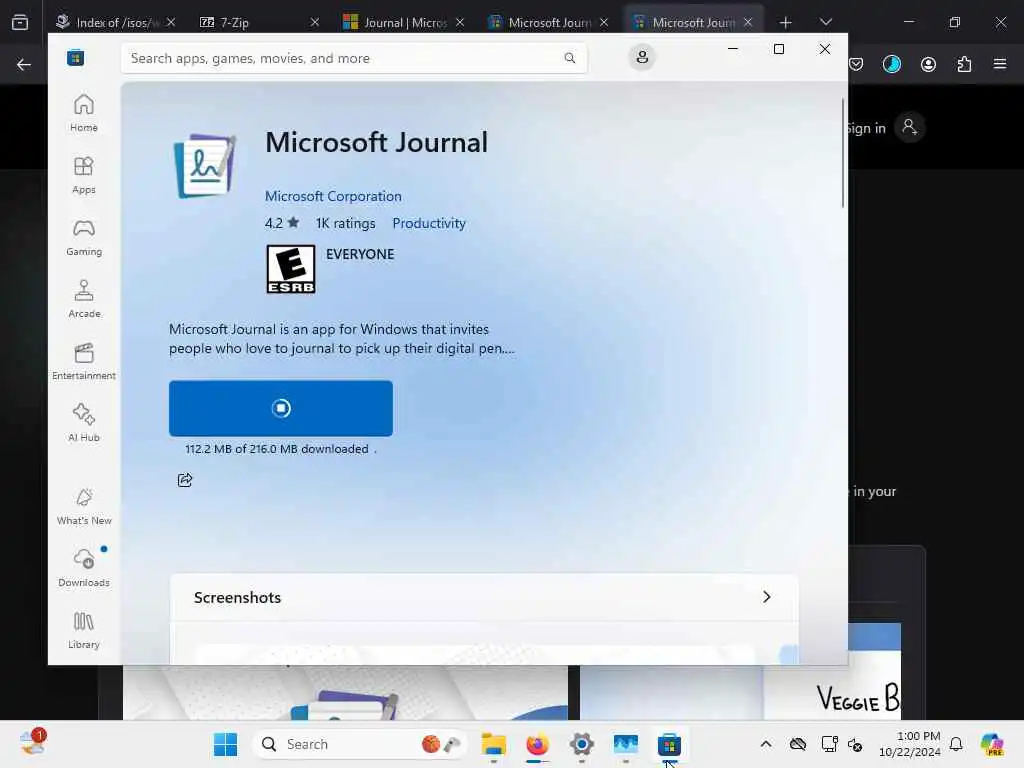Open Library in Store sidebar
1024x768 pixels.
tap(84, 630)
